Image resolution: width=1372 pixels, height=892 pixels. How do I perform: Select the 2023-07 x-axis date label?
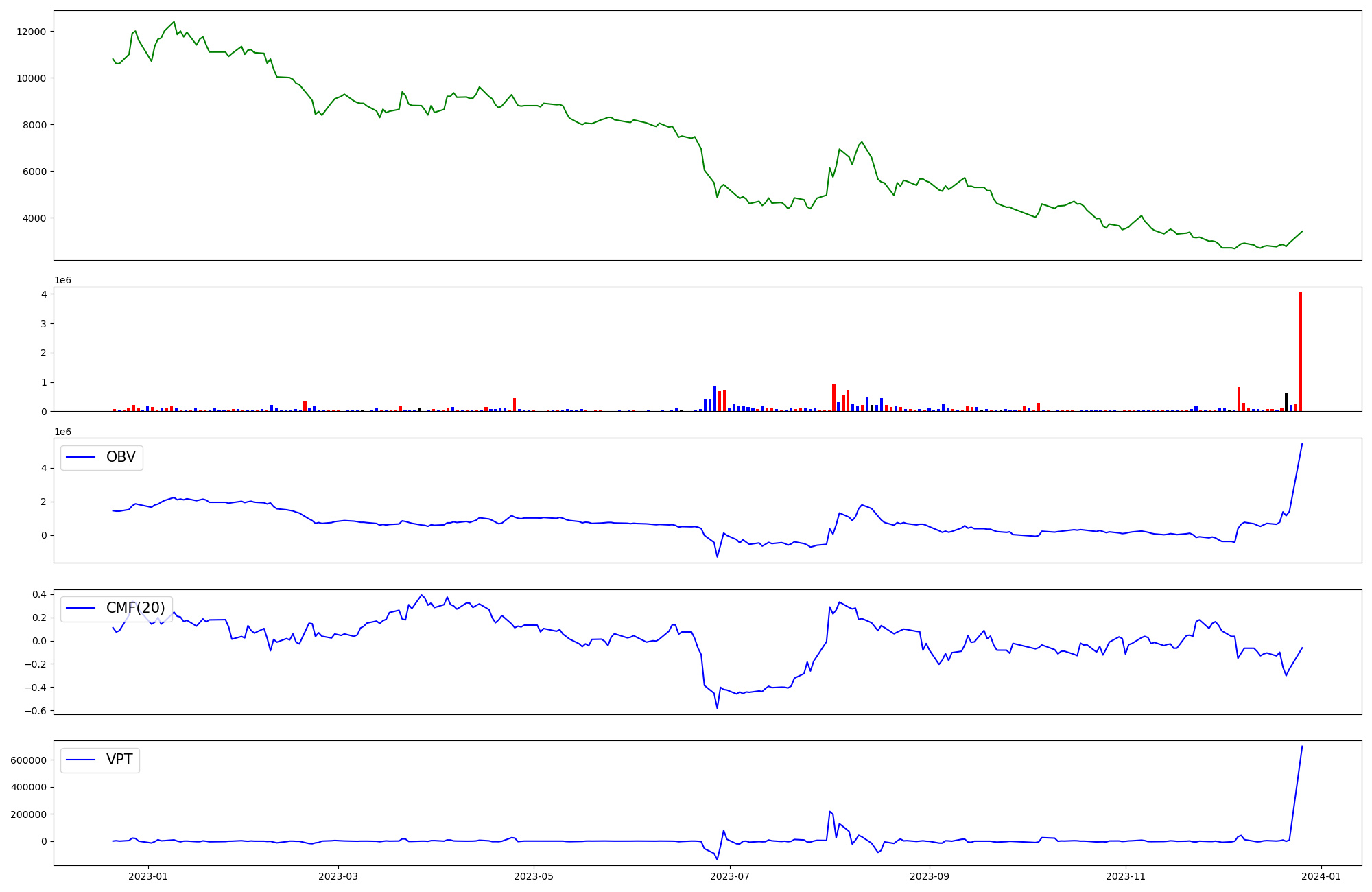(x=729, y=876)
